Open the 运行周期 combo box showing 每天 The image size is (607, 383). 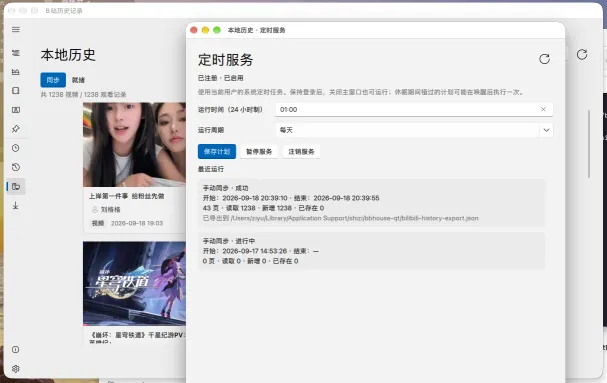pyautogui.click(x=414, y=130)
